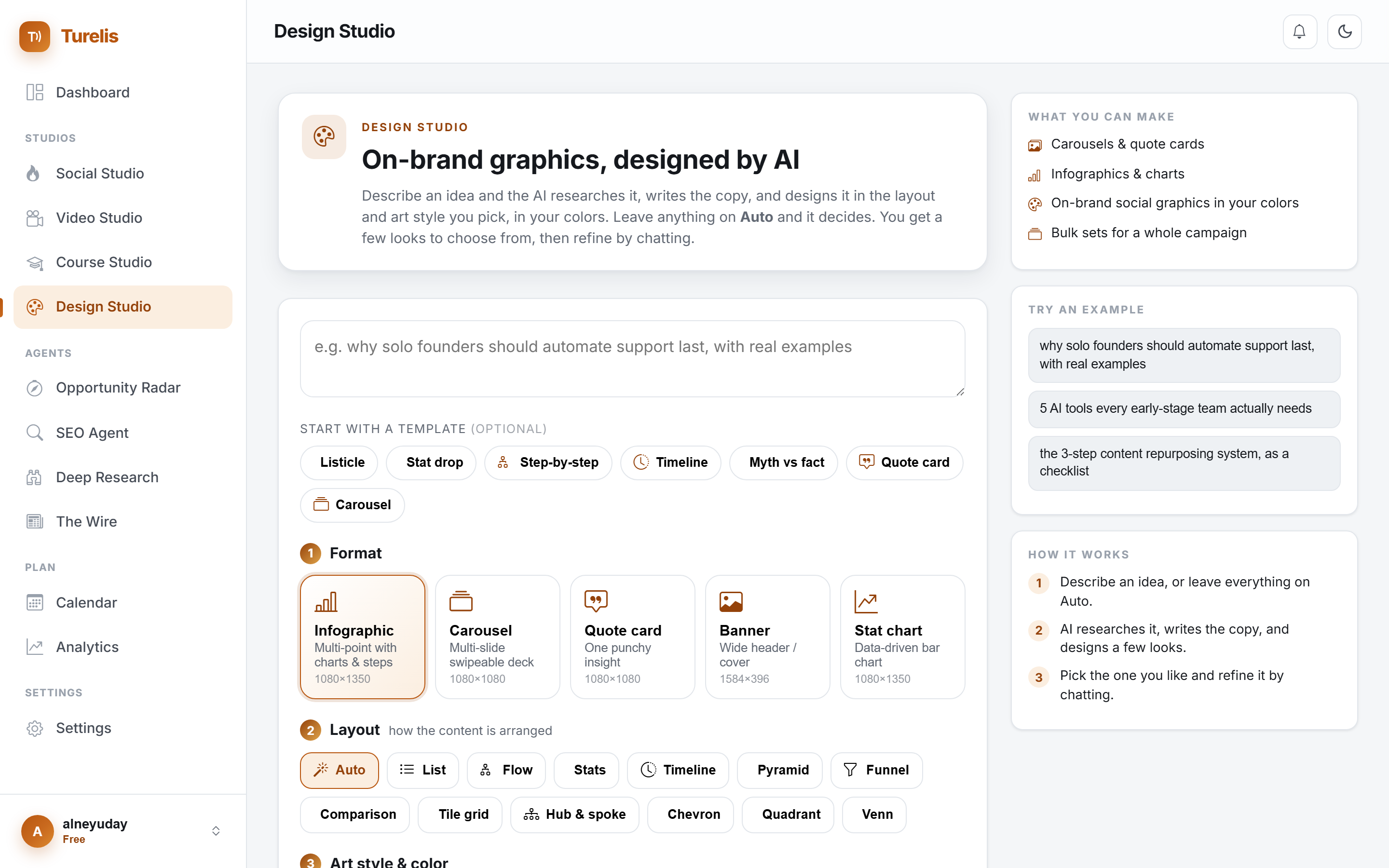Screen dimensions: 1389x868
Task: Choose the Funnel layout
Action: pos(876,771)
